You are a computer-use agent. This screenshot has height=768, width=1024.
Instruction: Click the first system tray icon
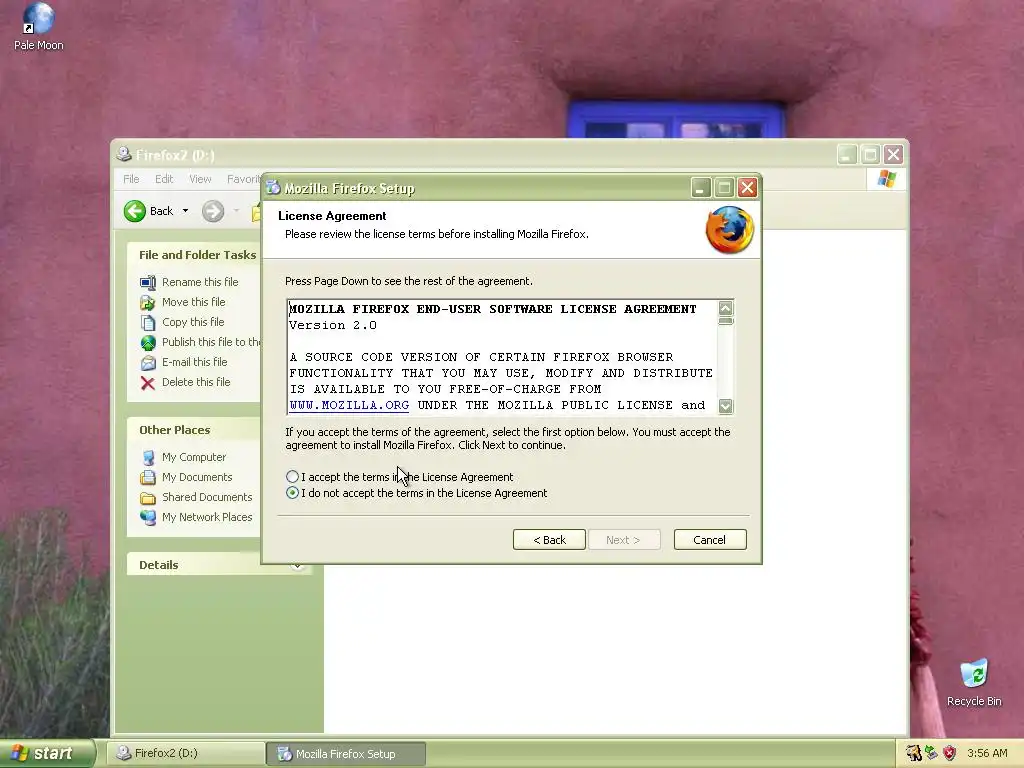point(913,753)
